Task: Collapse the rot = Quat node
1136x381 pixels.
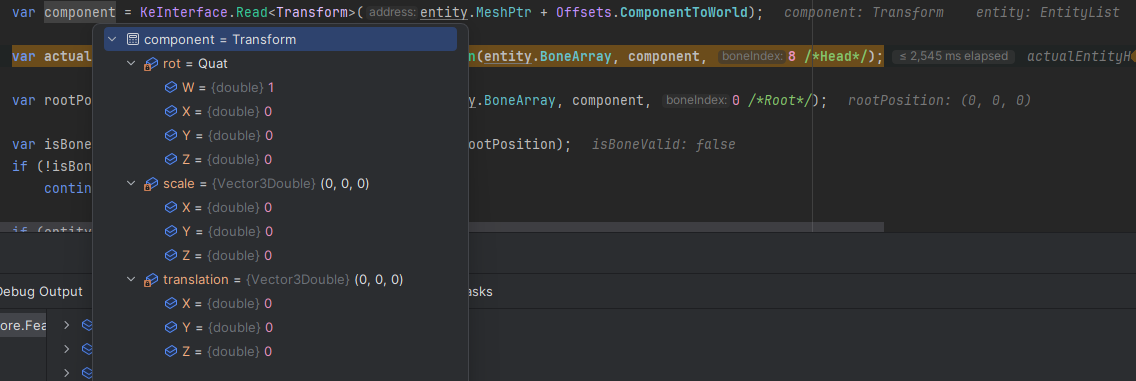Action: pos(131,64)
